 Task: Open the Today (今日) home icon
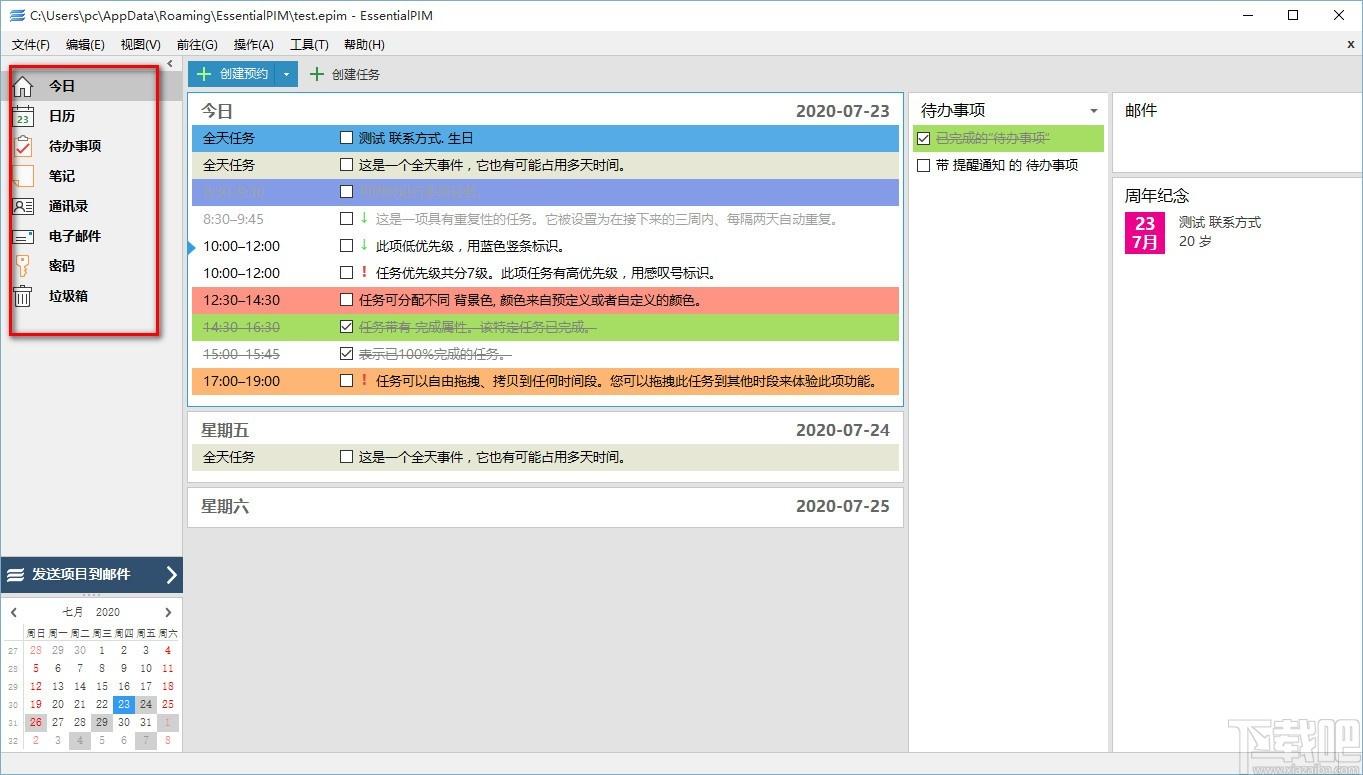point(23,86)
